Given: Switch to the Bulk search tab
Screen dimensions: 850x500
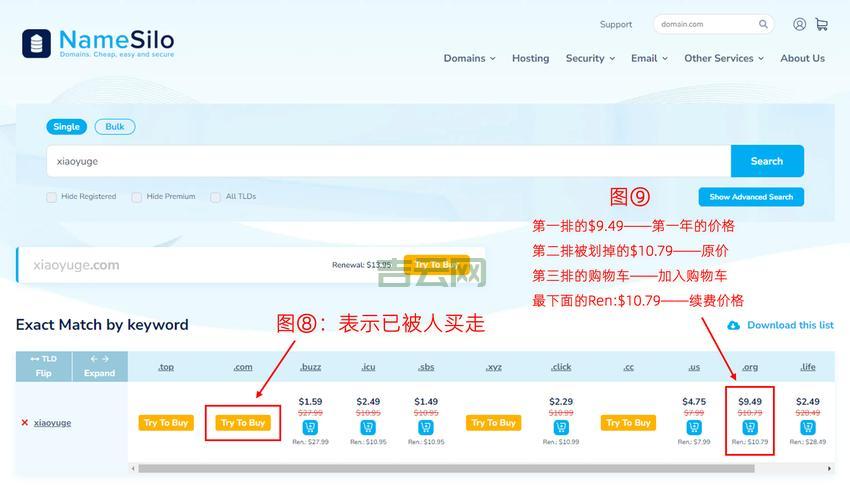Looking at the screenshot, I should (115, 127).
